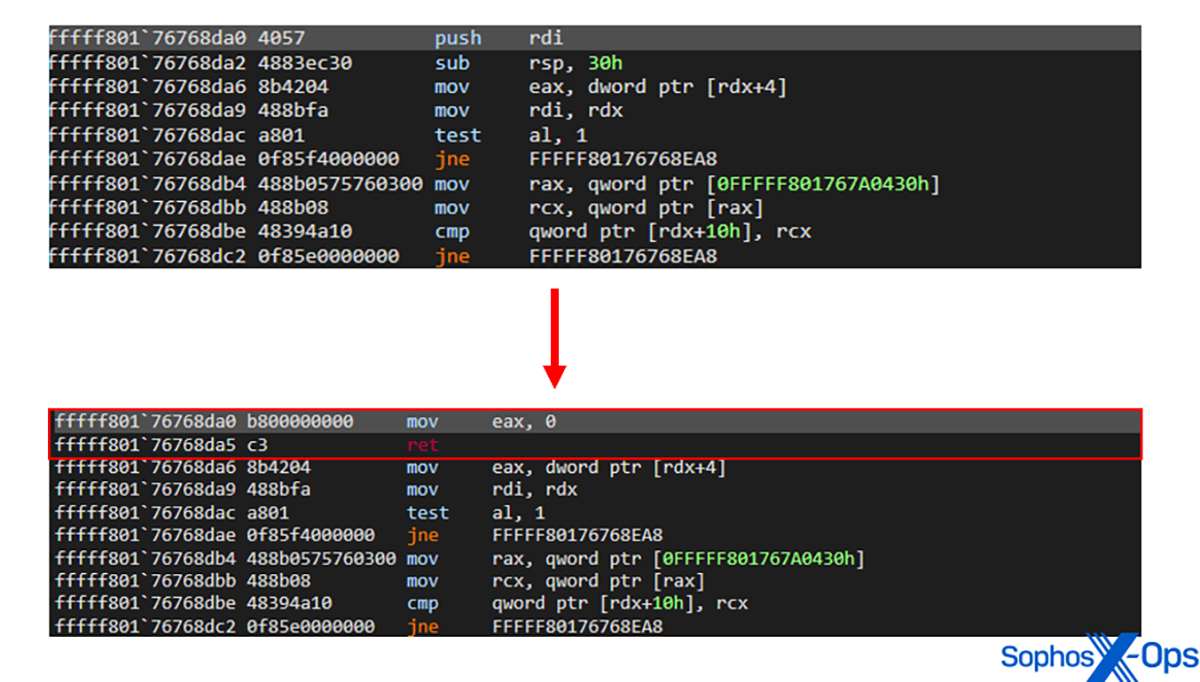Click 'rdi, rdx' operand in the lower listing

(535, 490)
